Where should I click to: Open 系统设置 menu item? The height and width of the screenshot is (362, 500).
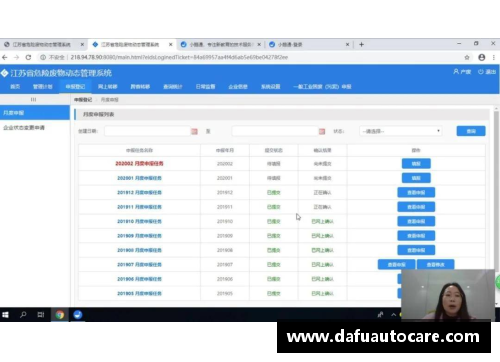point(270,87)
